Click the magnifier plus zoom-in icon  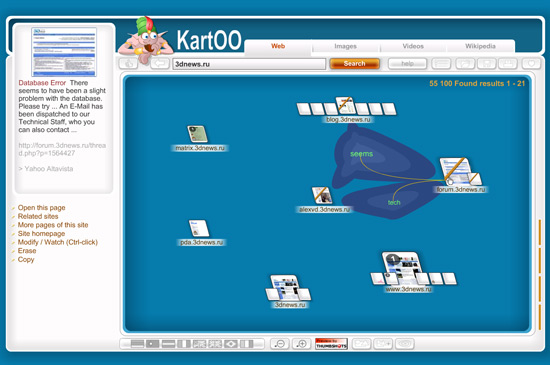(x=302, y=344)
